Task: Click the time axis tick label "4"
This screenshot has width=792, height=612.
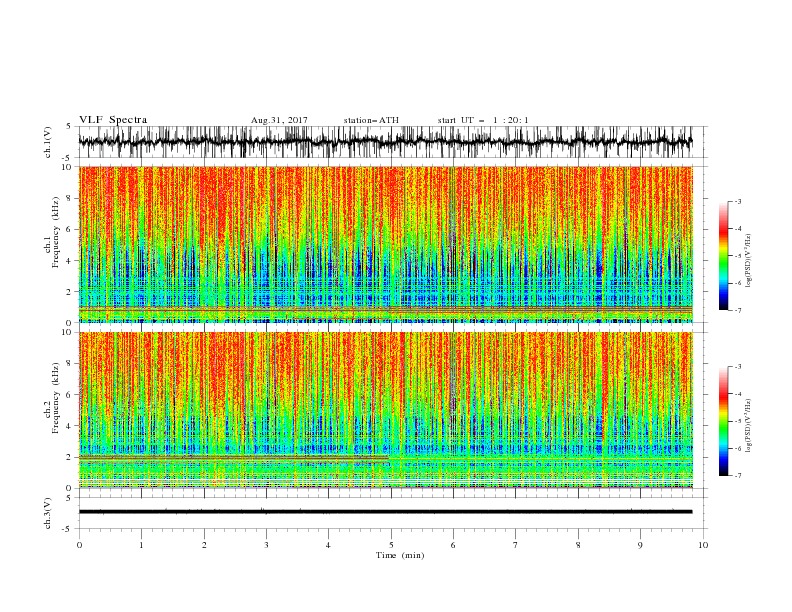Action: pos(328,545)
